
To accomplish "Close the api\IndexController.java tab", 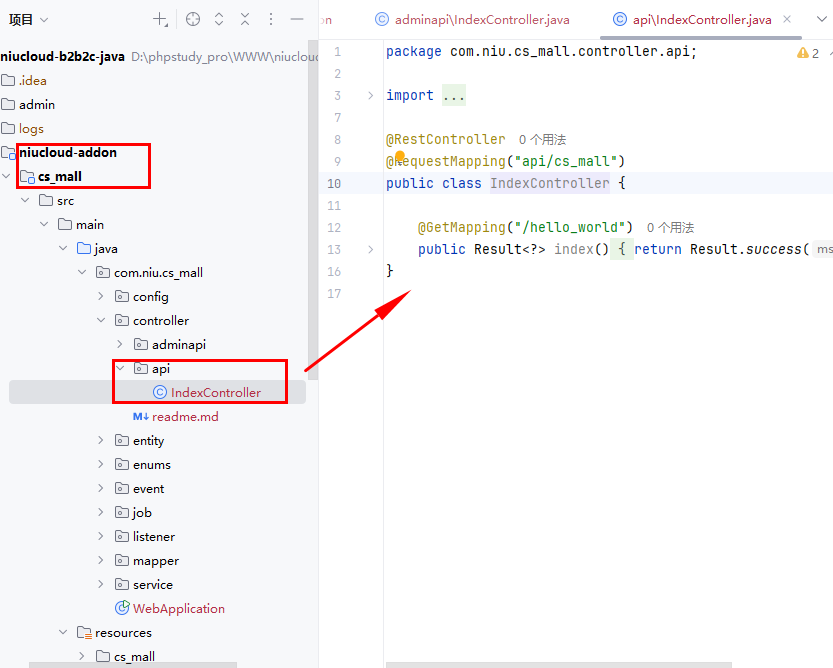I will 787,19.
